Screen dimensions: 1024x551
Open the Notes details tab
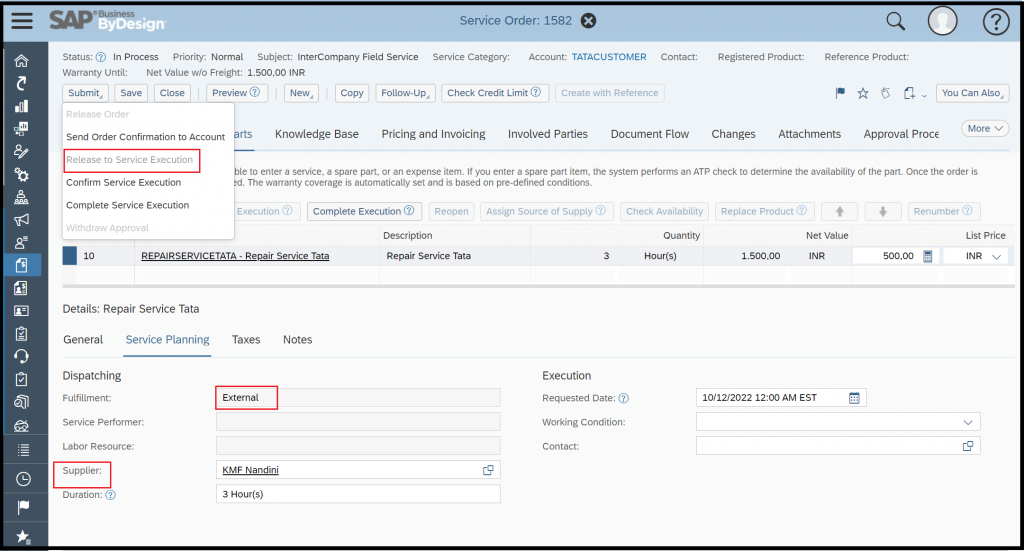click(297, 339)
